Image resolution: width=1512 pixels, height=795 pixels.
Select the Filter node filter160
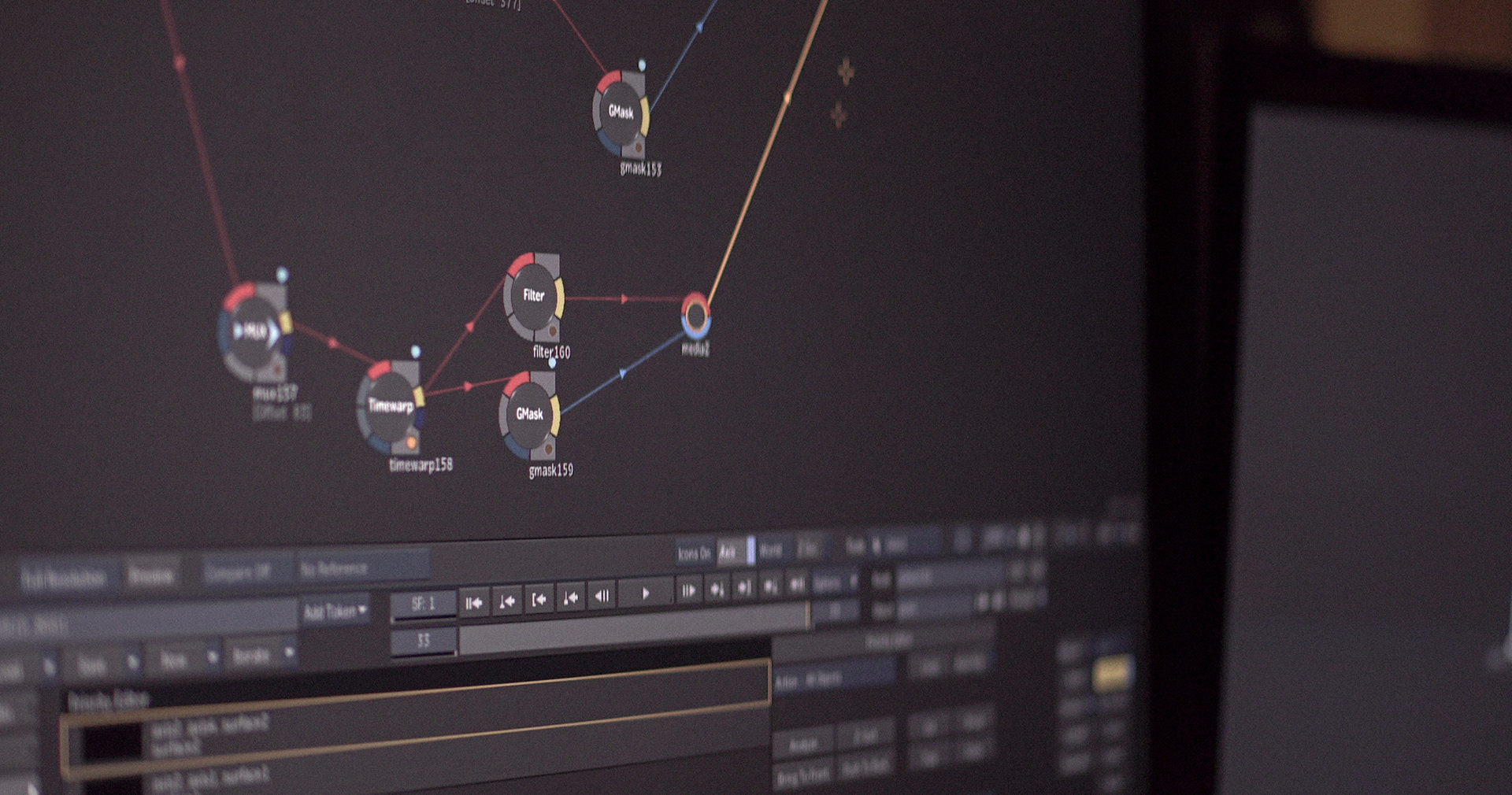click(x=534, y=297)
